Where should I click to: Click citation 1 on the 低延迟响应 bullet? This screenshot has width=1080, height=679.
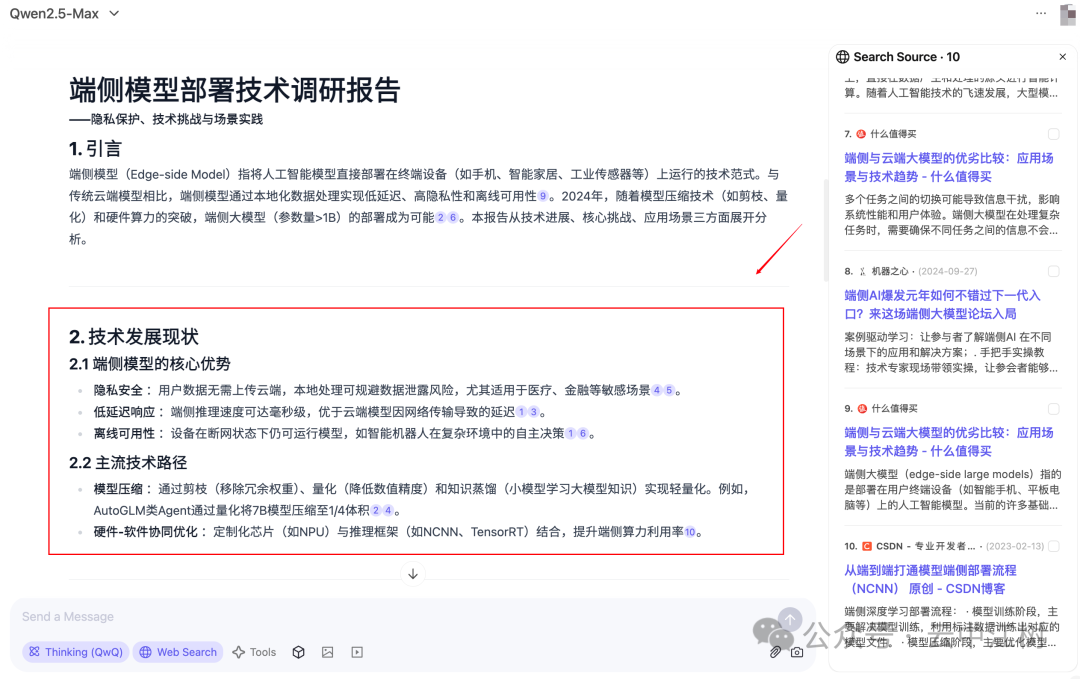(521, 412)
